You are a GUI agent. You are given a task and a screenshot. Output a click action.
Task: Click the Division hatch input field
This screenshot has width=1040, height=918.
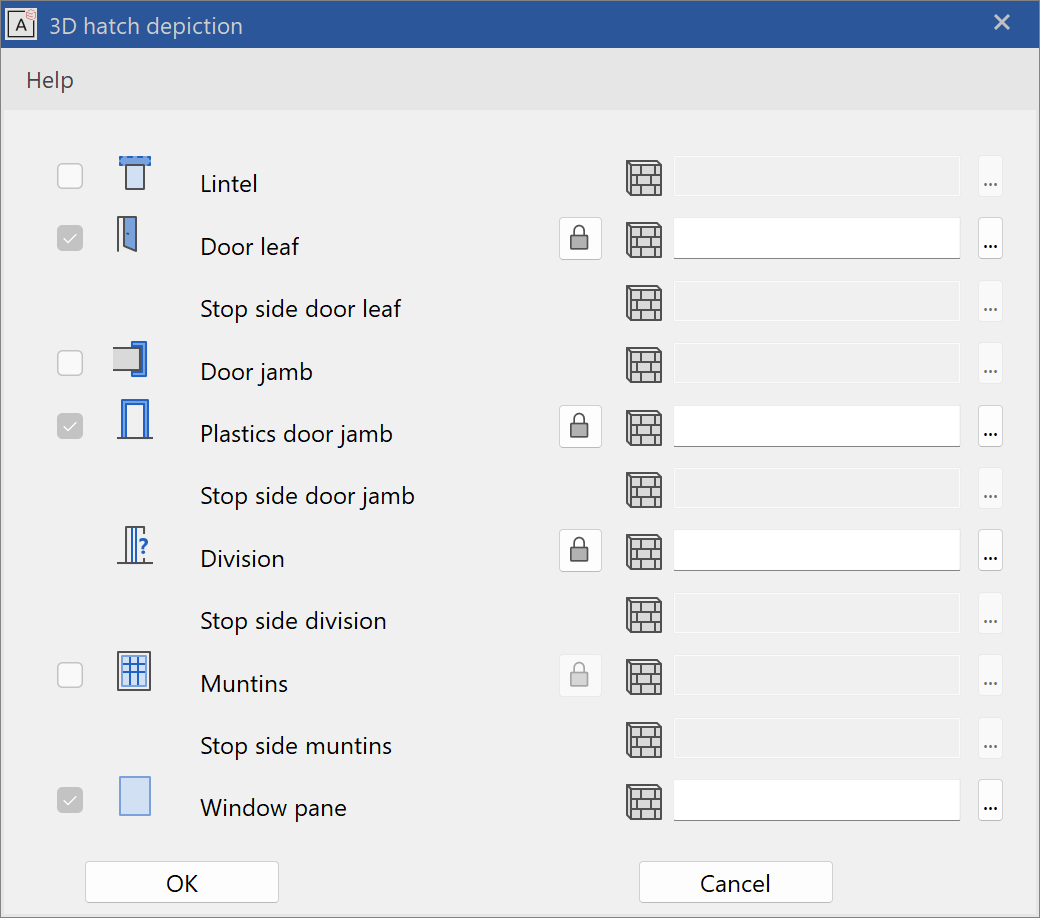(816, 551)
